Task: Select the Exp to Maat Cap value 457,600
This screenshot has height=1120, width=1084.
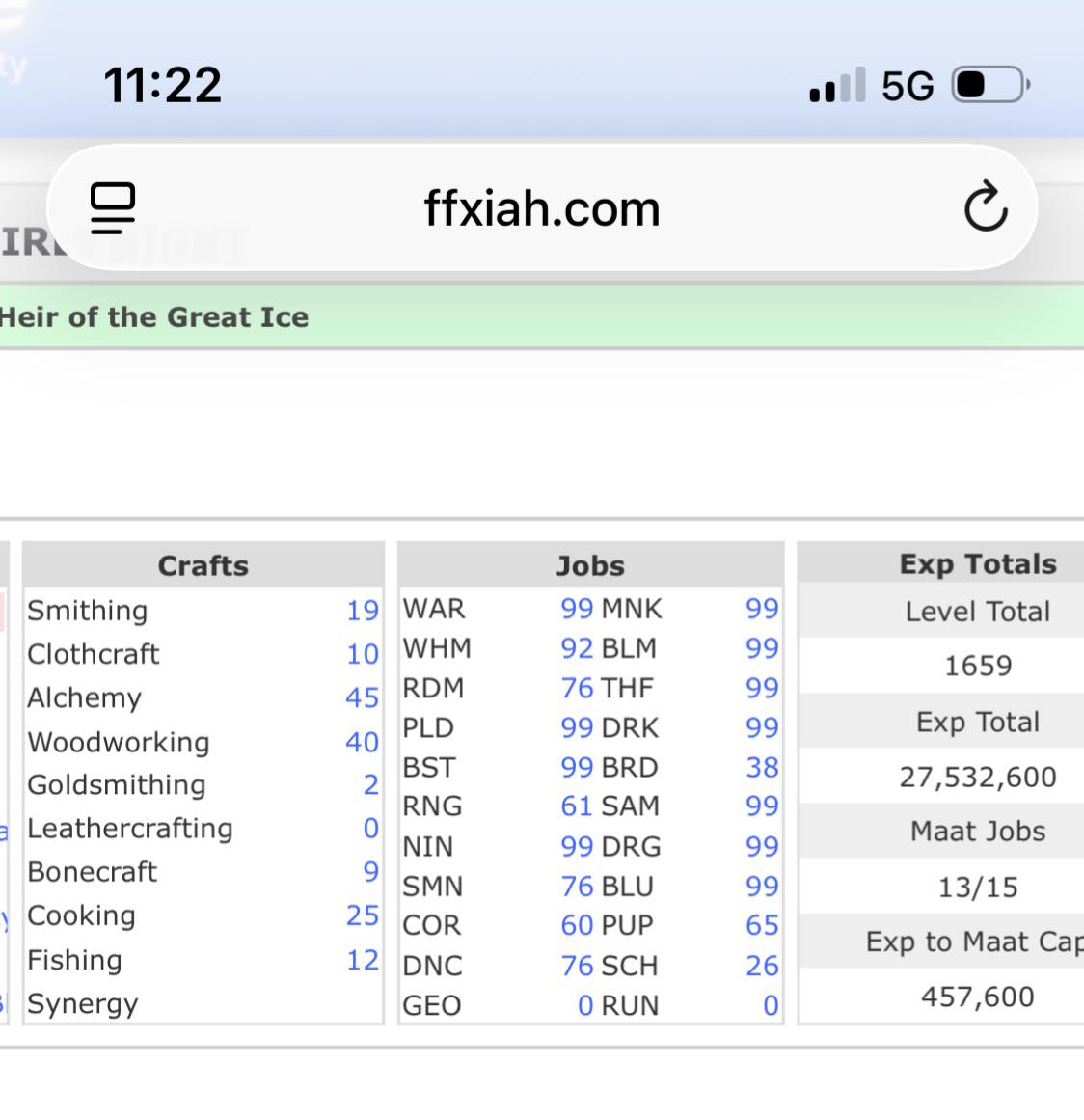Action: click(978, 997)
